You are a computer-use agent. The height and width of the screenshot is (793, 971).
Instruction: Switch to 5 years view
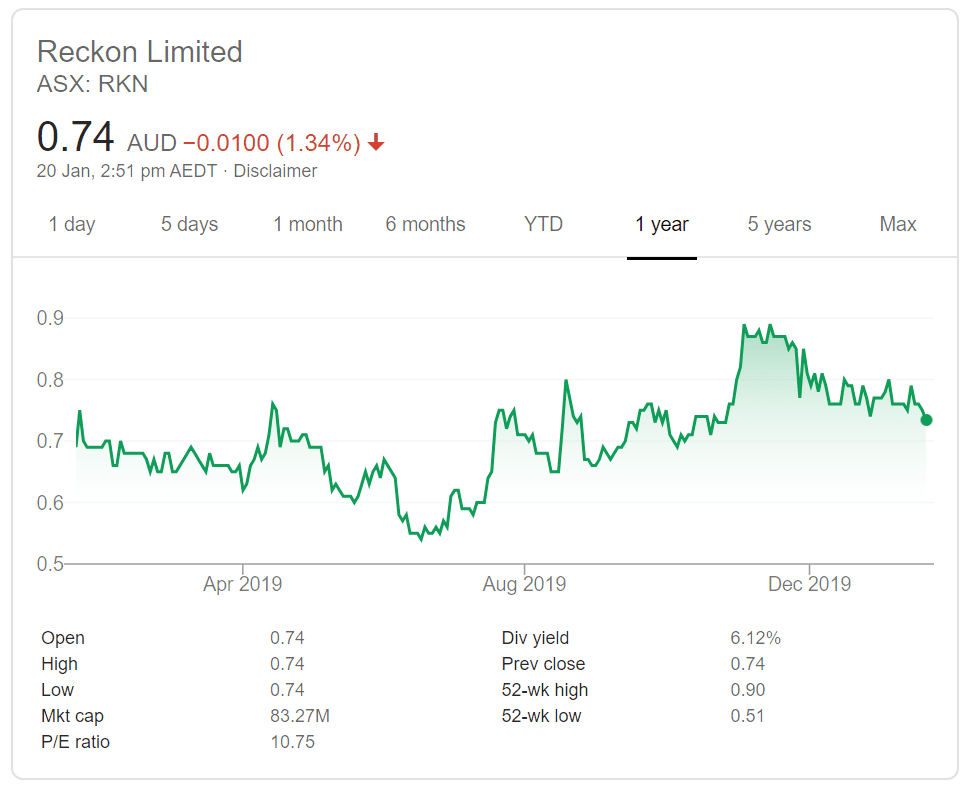(779, 224)
